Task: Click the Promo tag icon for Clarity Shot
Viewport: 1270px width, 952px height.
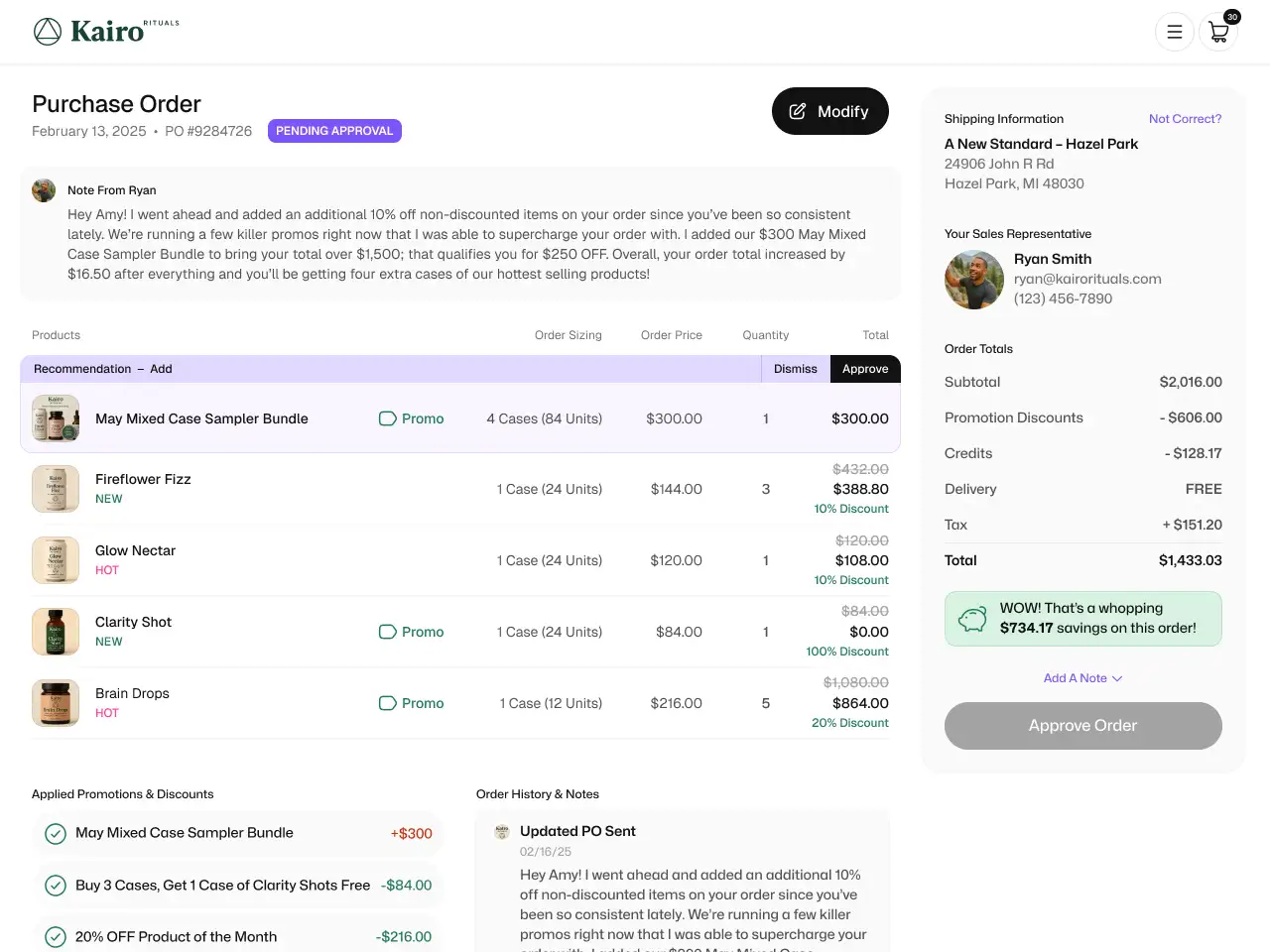Action: 388,632
